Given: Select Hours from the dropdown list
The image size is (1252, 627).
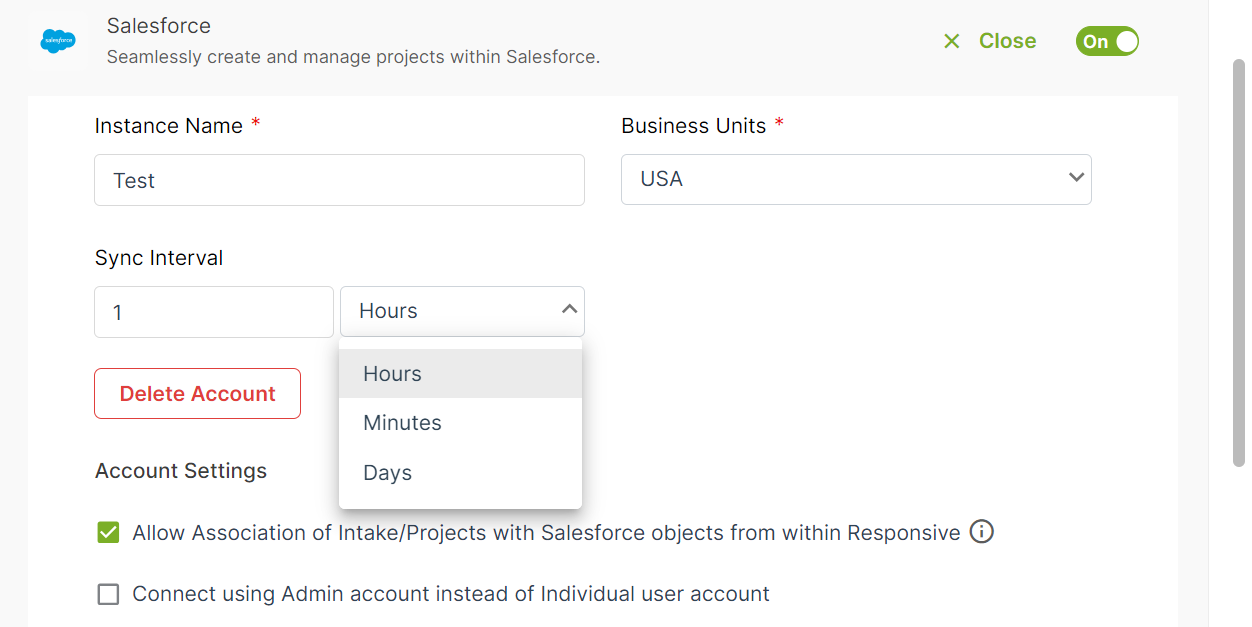Looking at the screenshot, I should click(460, 374).
